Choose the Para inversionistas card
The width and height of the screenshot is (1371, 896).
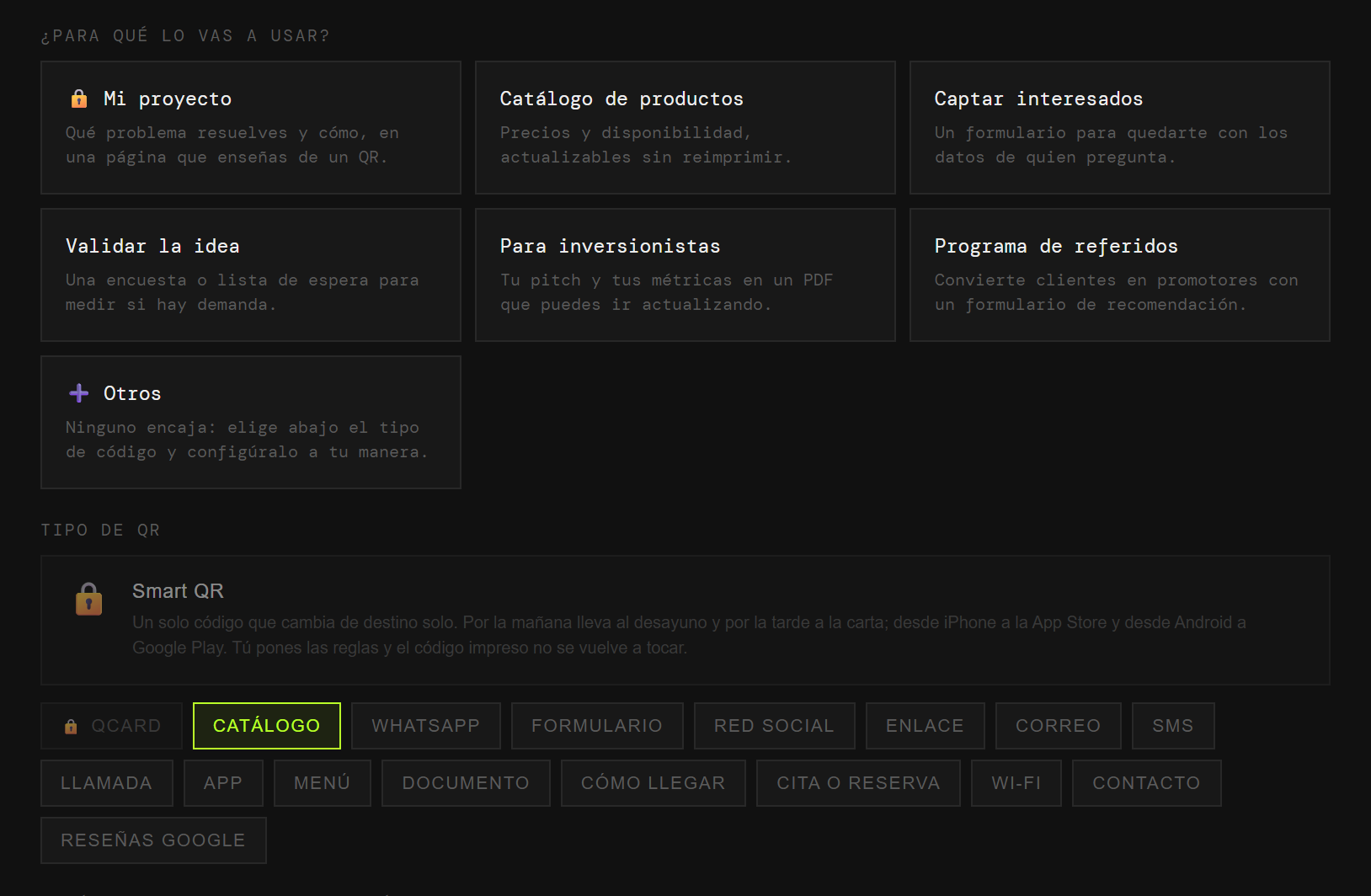[x=685, y=275]
